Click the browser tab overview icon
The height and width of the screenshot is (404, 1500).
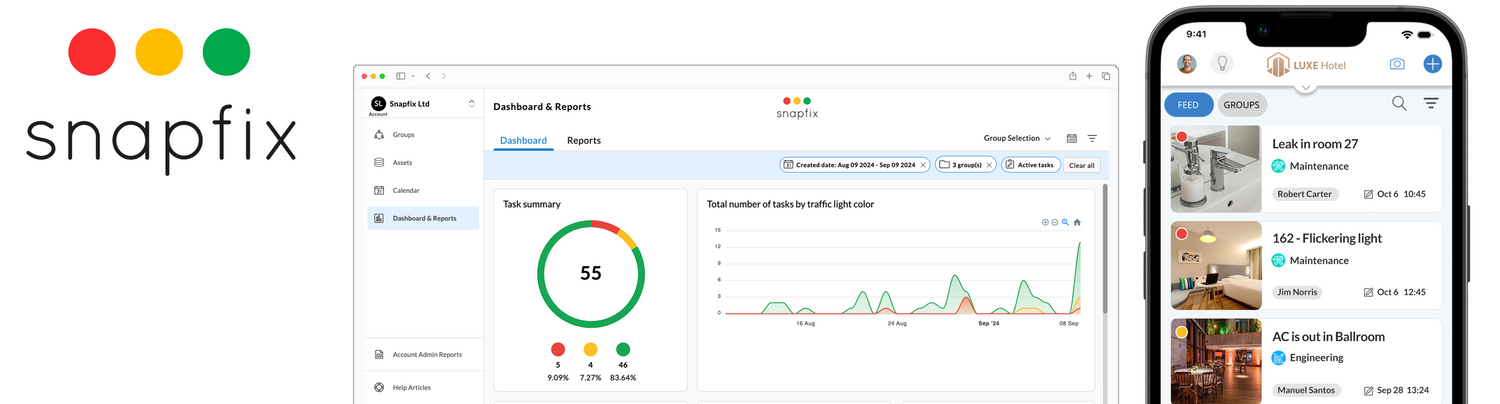[1106, 76]
